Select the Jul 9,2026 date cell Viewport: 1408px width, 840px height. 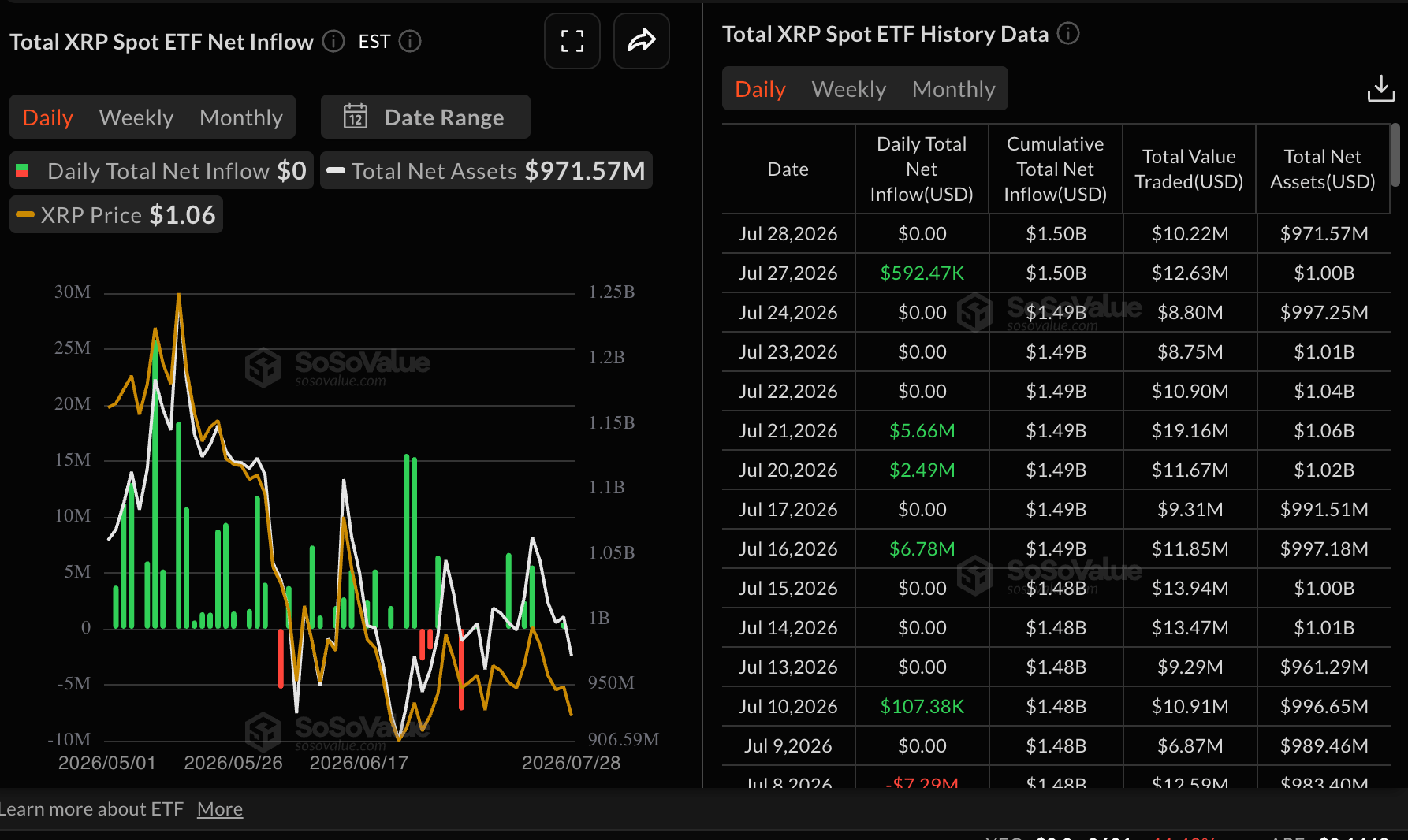click(x=788, y=745)
